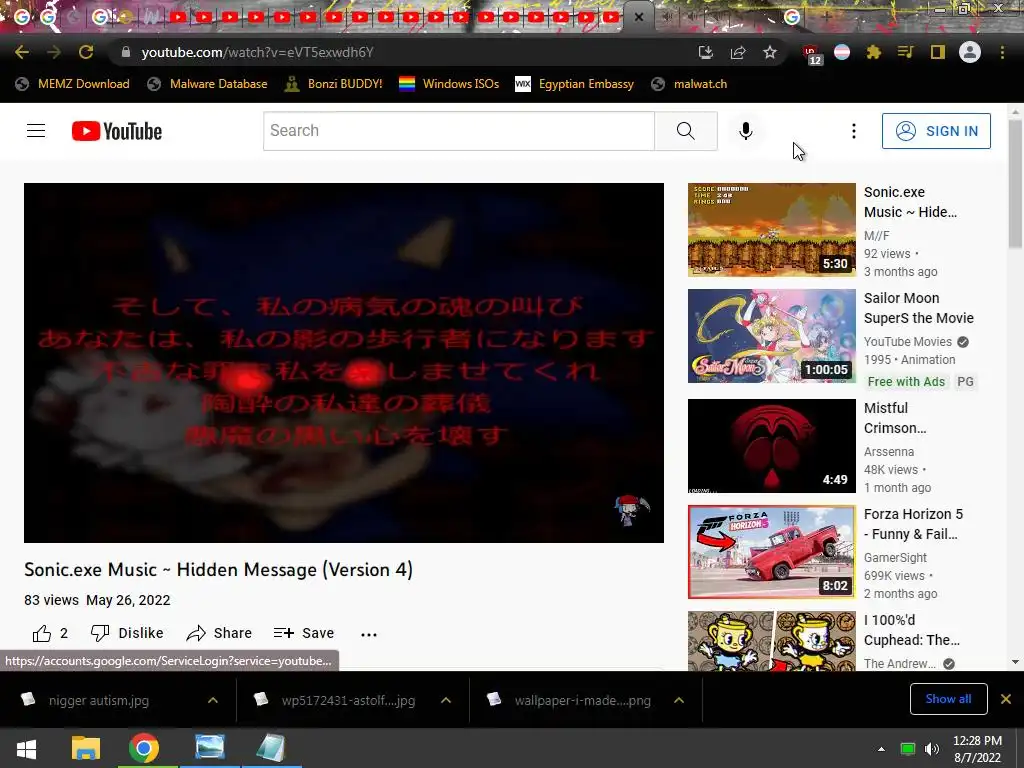Viewport: 1024px width, 768px height.
Task: Open YouTube settings three-dot menu
Action: (x=854, y=131)
